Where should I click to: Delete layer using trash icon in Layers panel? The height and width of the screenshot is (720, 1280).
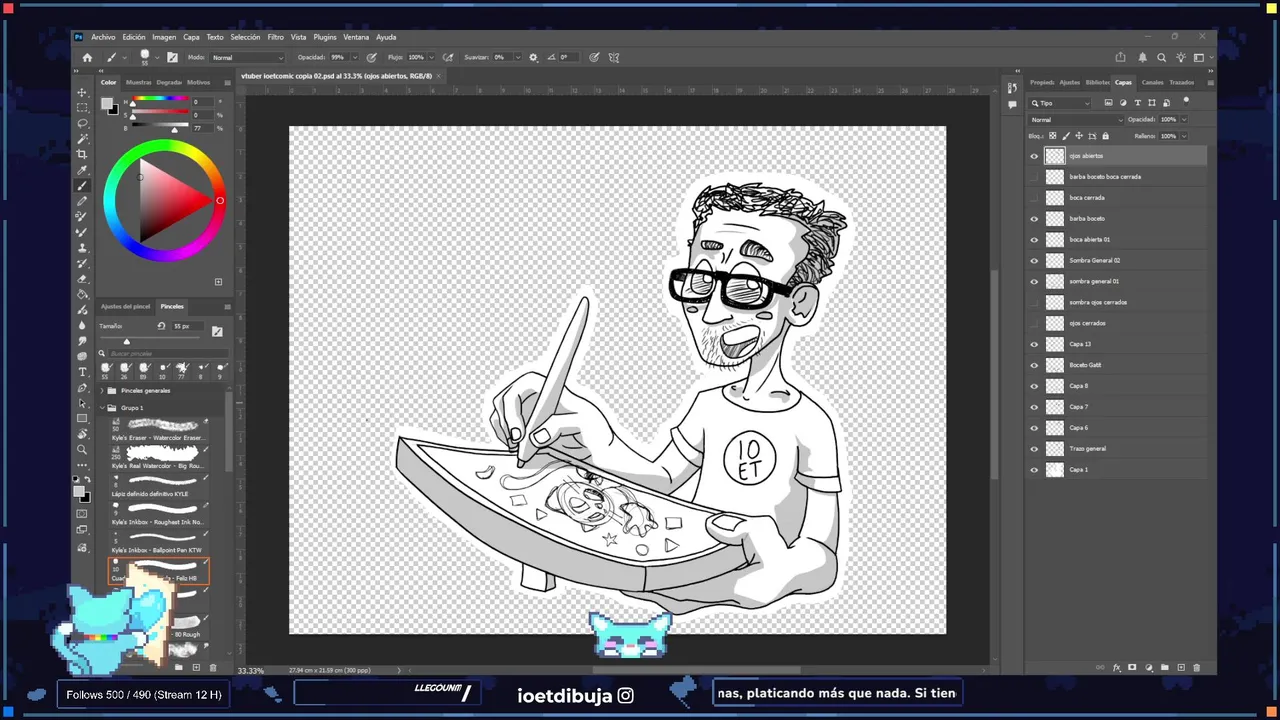(x=1197, y=667)
